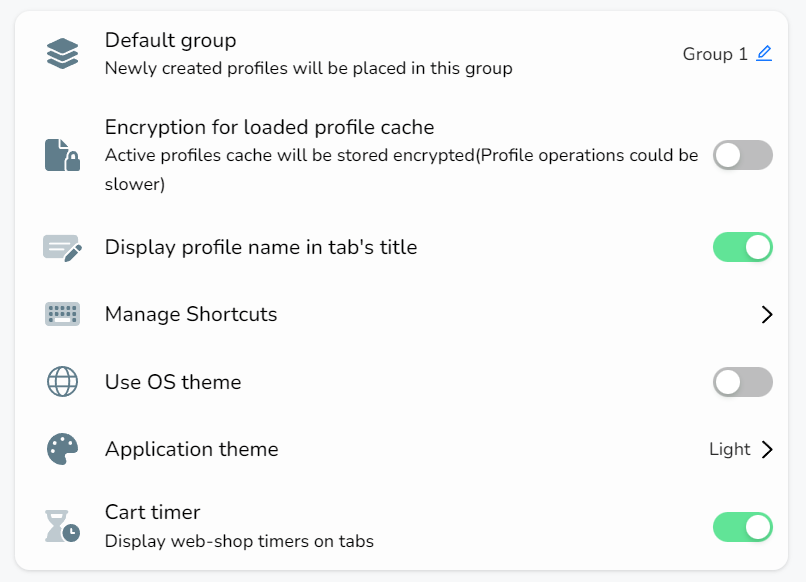Turn off the Cart timer switch

(x=743, y=527)
